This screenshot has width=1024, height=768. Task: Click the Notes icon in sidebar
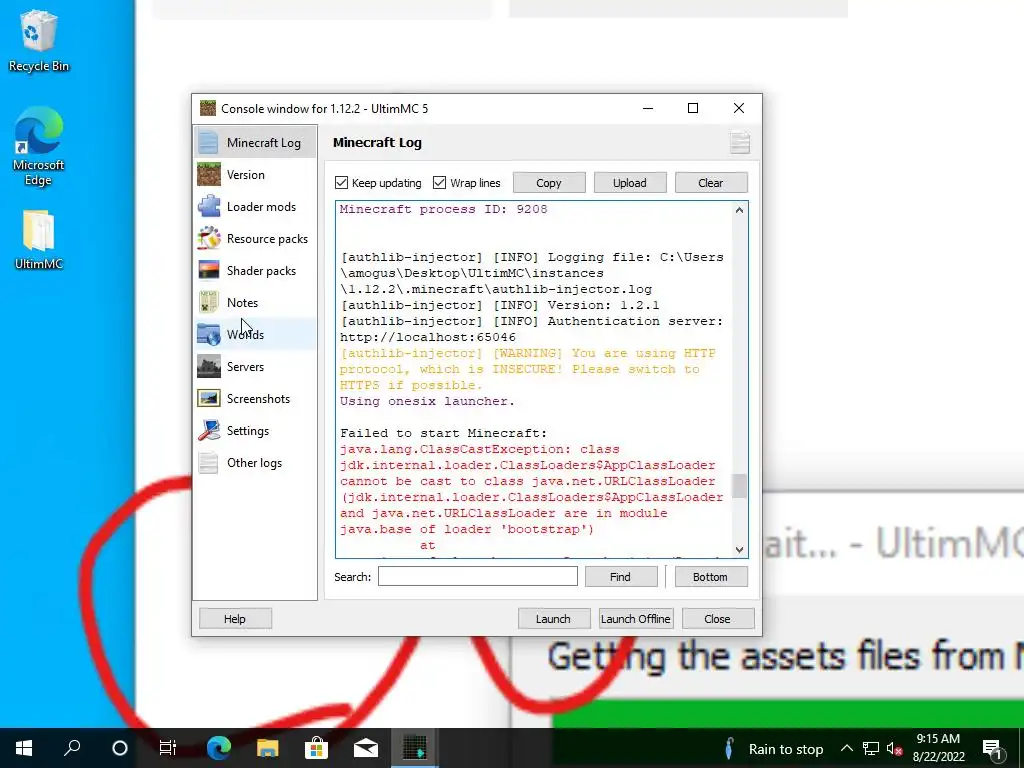pyautogui.click(x=208, y=302)
